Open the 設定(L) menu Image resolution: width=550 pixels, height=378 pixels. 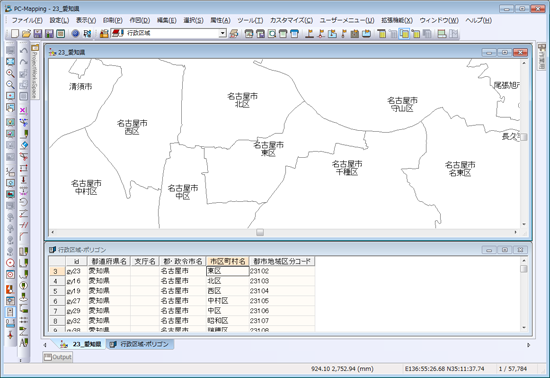[59, 20]
